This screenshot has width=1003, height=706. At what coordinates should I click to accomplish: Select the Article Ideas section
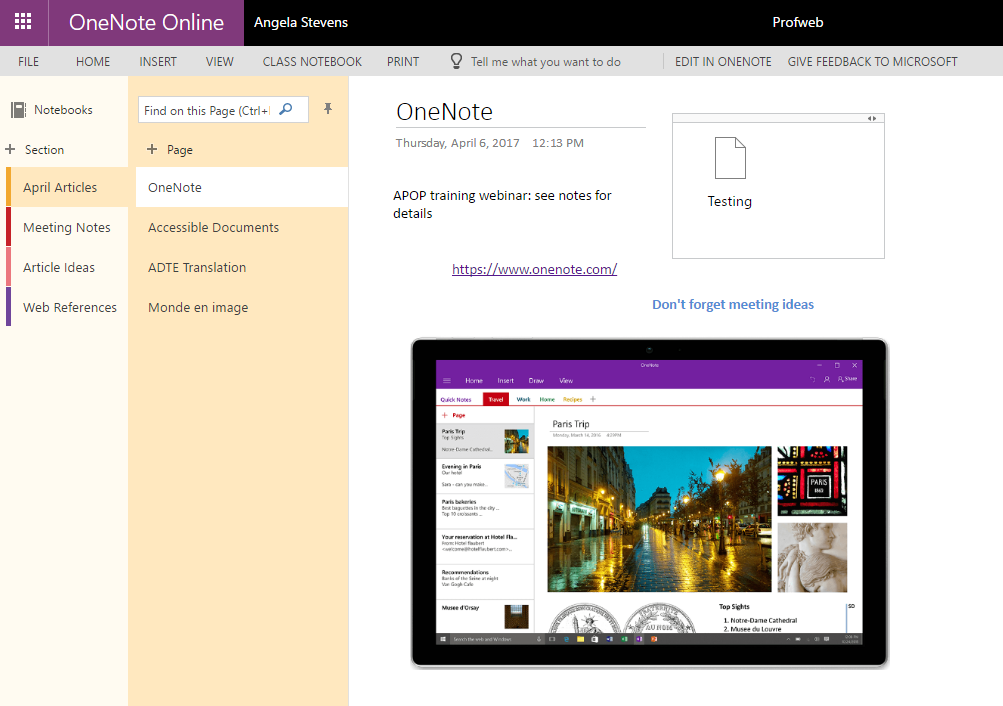click(67, 267)
